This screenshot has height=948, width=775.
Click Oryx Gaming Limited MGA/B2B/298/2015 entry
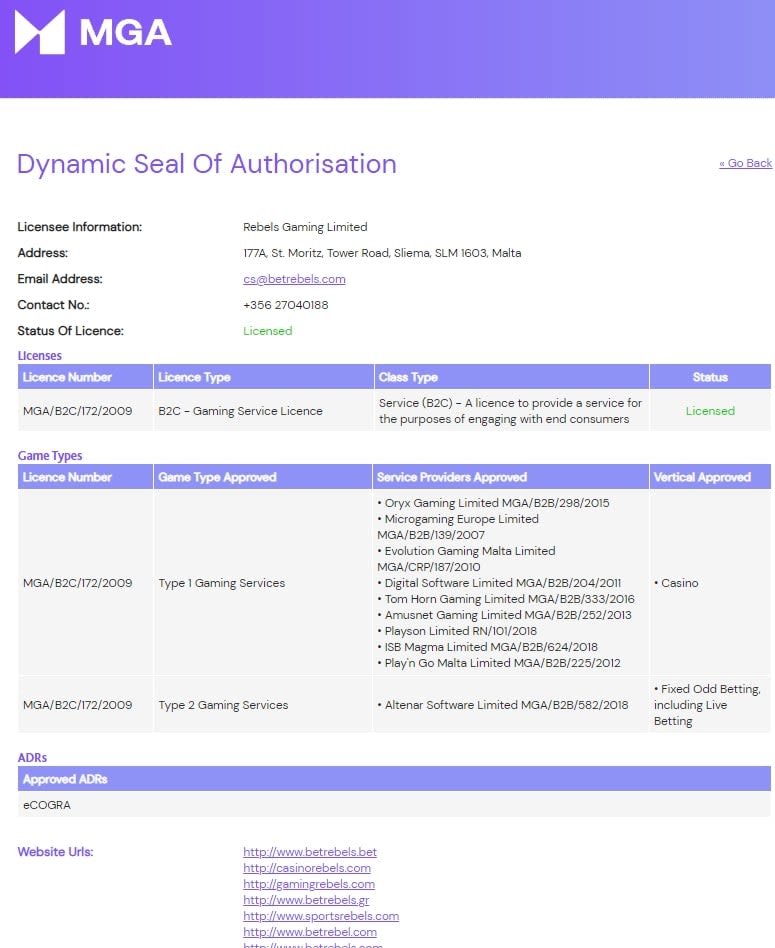[x=493, y=503]
